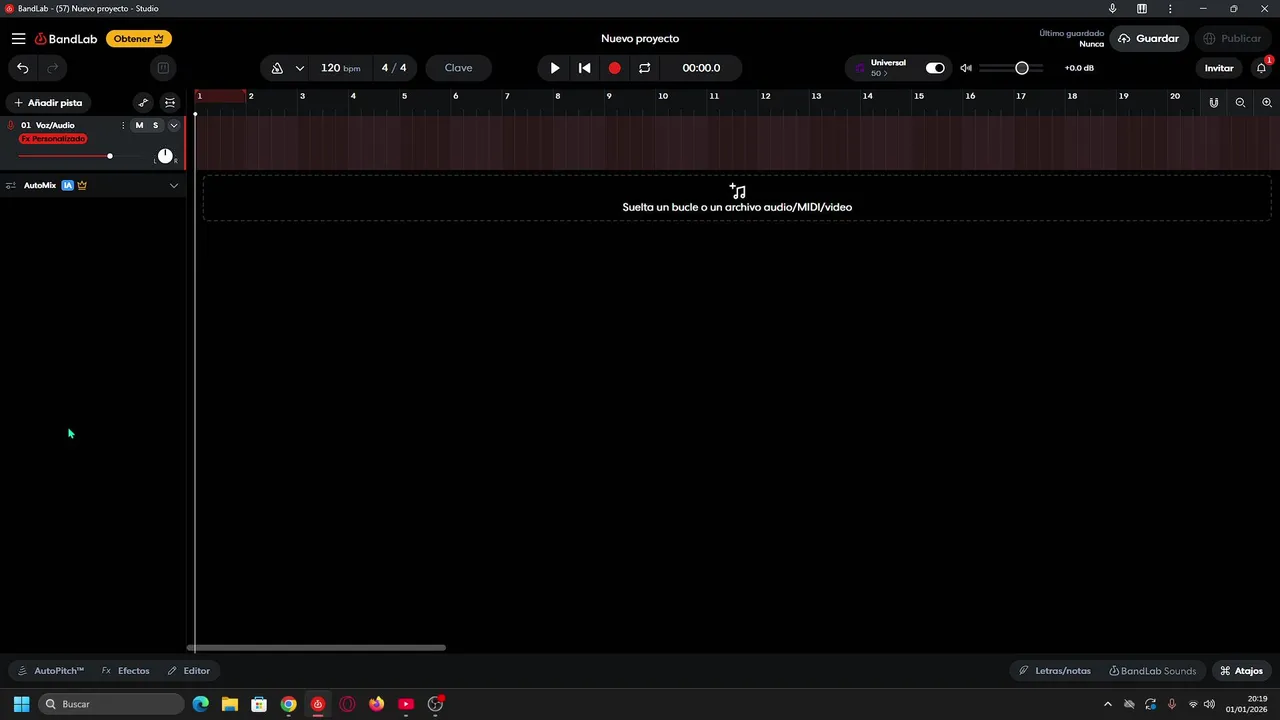The width and height of the screenshot is (1280, 720).
Task: Click the Buscar taskbar search box
Action: point(109,704)
